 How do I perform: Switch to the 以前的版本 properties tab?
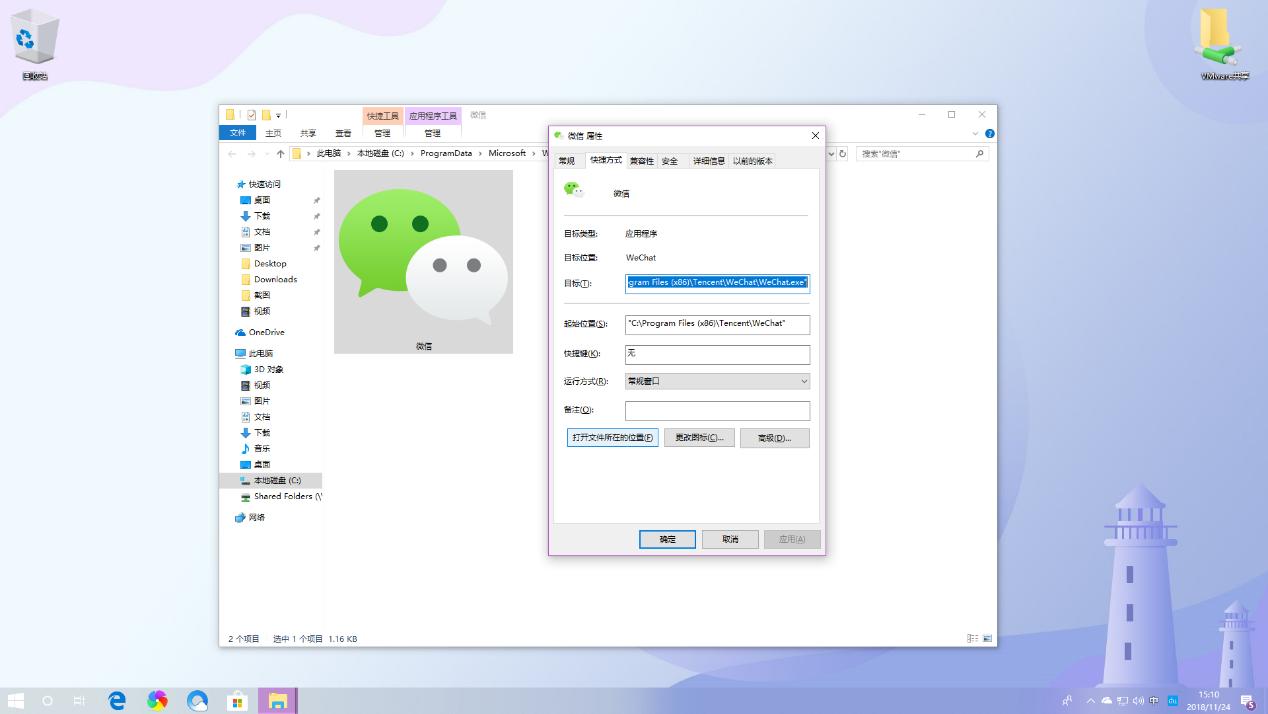[x=753, y=160]
